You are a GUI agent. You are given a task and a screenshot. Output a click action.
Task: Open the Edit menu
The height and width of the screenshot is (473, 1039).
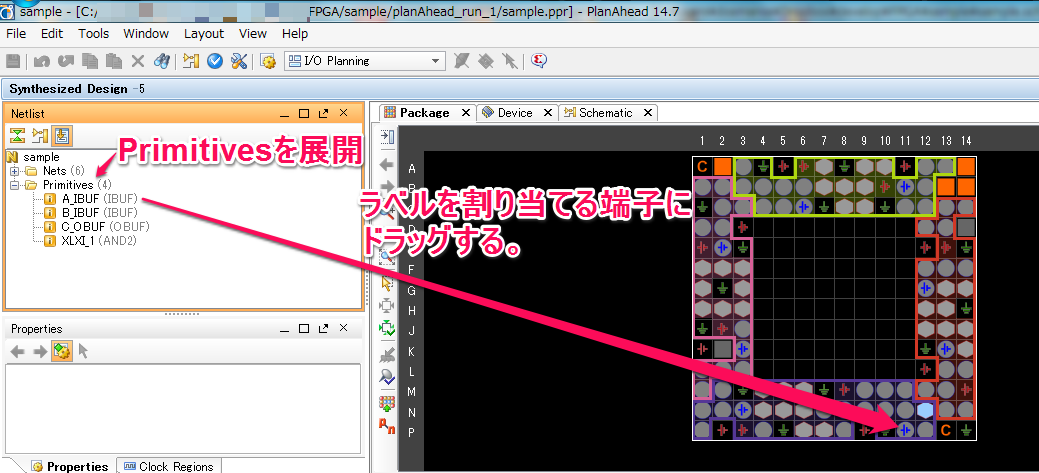(52, 34)
